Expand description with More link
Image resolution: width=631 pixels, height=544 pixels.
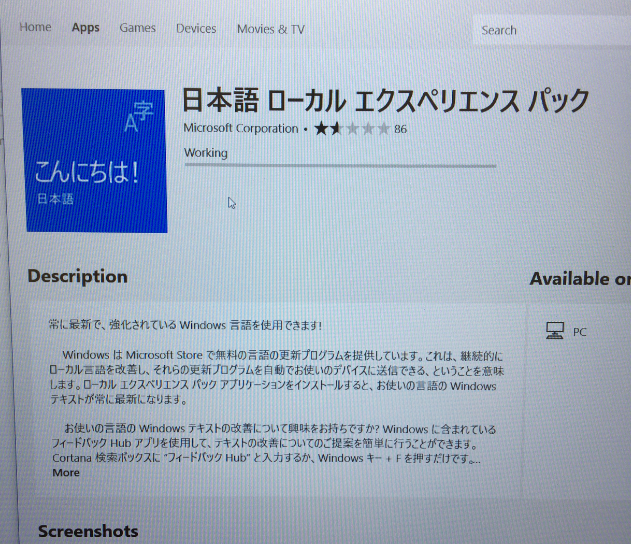(66, 473)
